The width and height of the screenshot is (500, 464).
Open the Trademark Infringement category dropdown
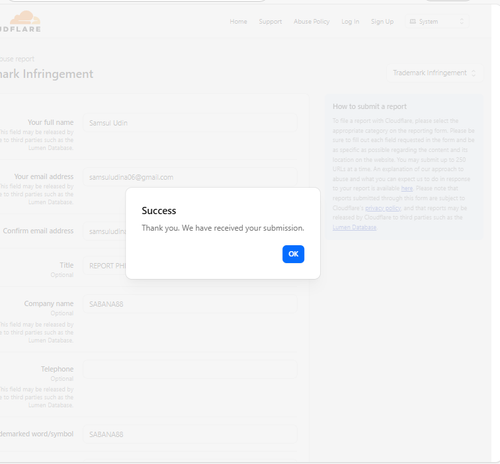coord(434,73)
